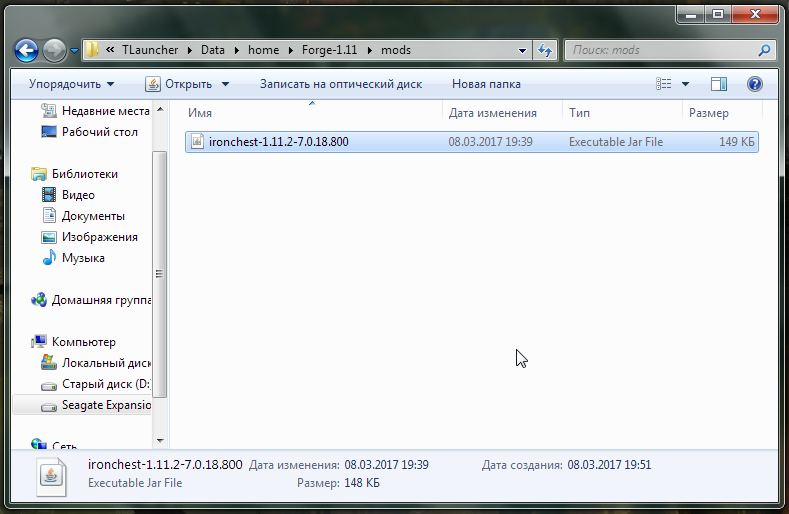Expand the hidden path chevrons before TLauncher
789x514 pixels.
click(110, 49)
